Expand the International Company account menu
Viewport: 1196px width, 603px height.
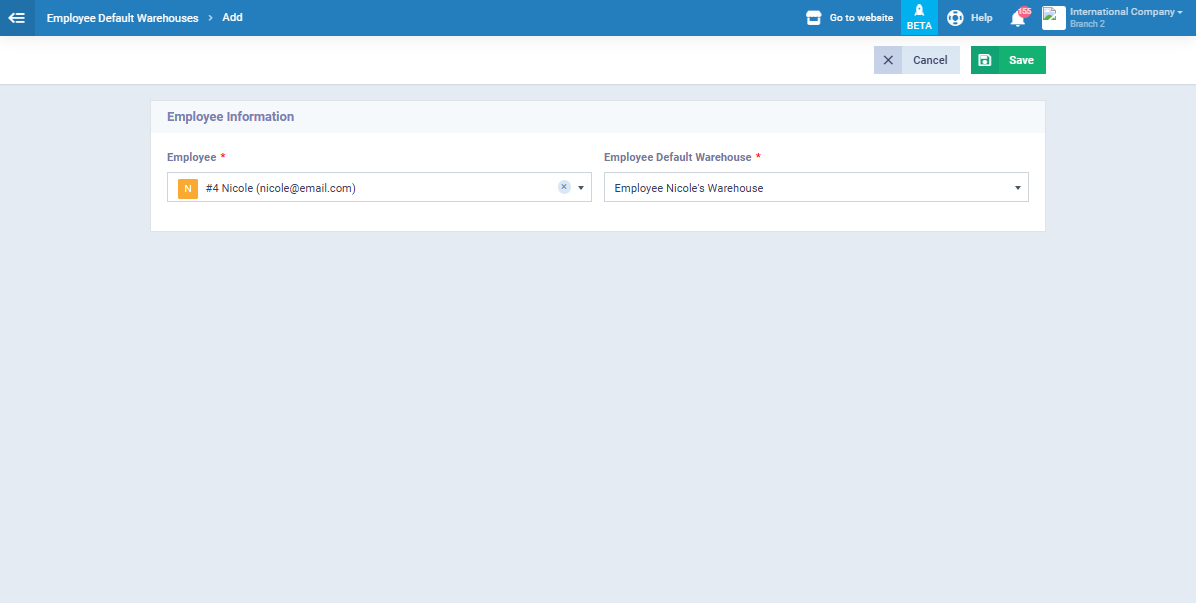pyautogui.click(x=1125, y=12)
